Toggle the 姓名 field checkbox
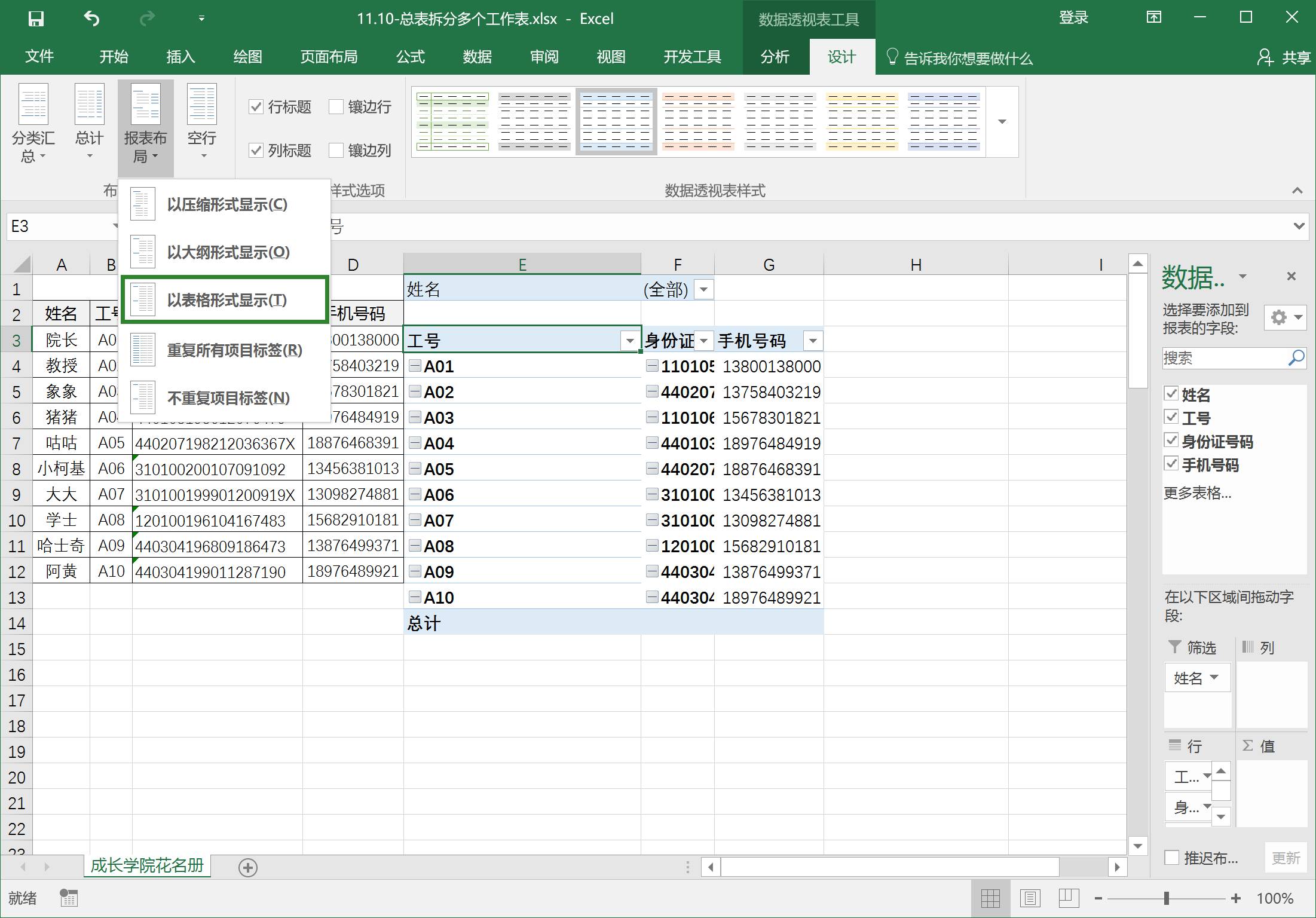The width and height of the screenshot is (1316, 918). click(x=1171, y=393)
